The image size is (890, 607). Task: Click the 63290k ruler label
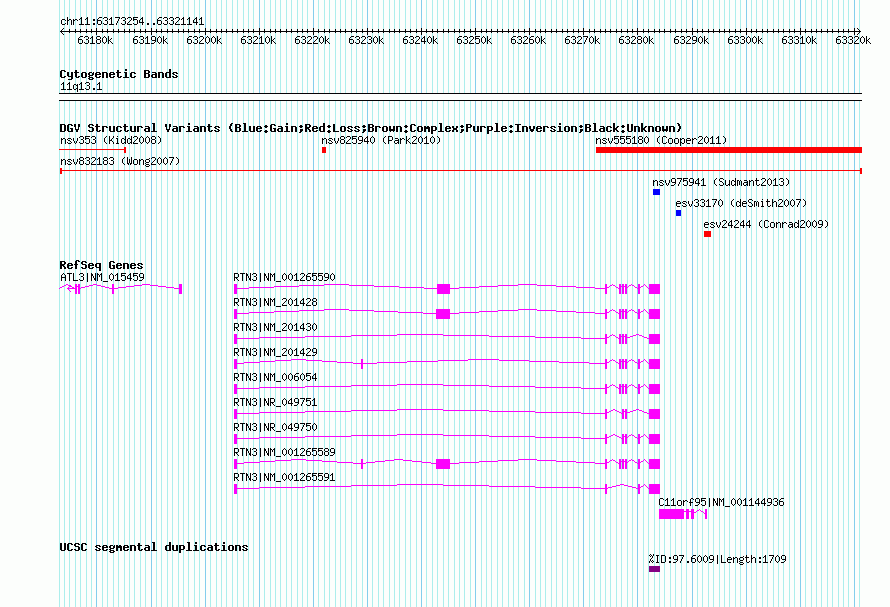coord(691,40)
